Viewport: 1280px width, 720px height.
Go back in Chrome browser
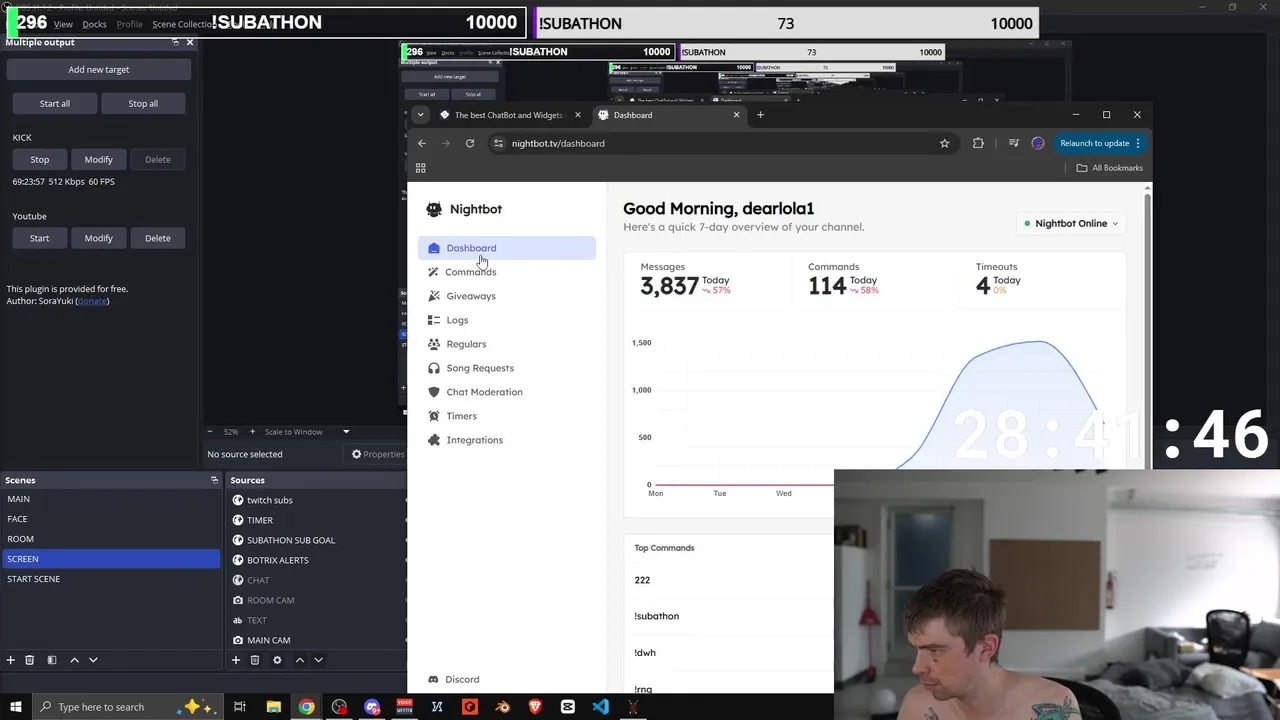[422, 143]
